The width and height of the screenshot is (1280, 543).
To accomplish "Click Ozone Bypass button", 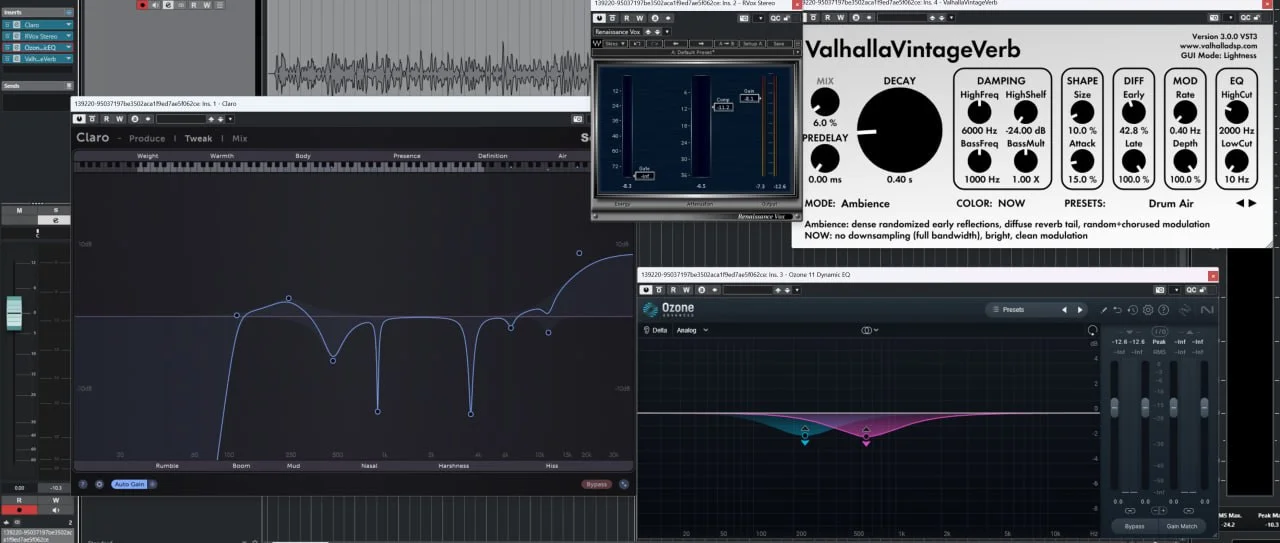I will (x=1134, y=526).
